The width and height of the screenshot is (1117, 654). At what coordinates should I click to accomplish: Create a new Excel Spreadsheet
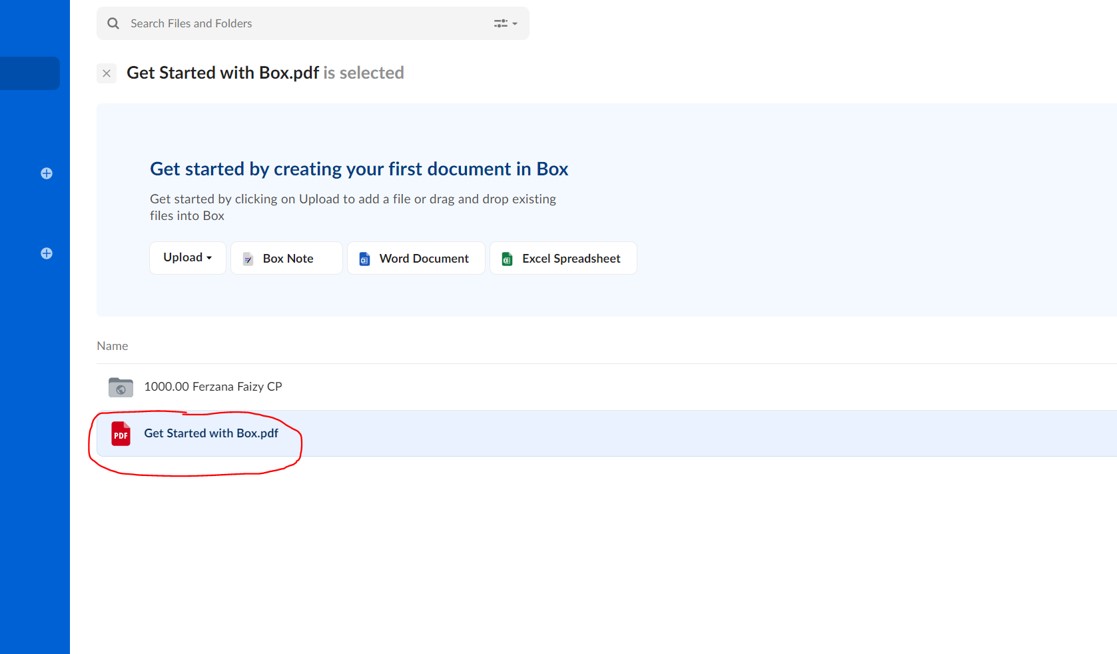563,258
